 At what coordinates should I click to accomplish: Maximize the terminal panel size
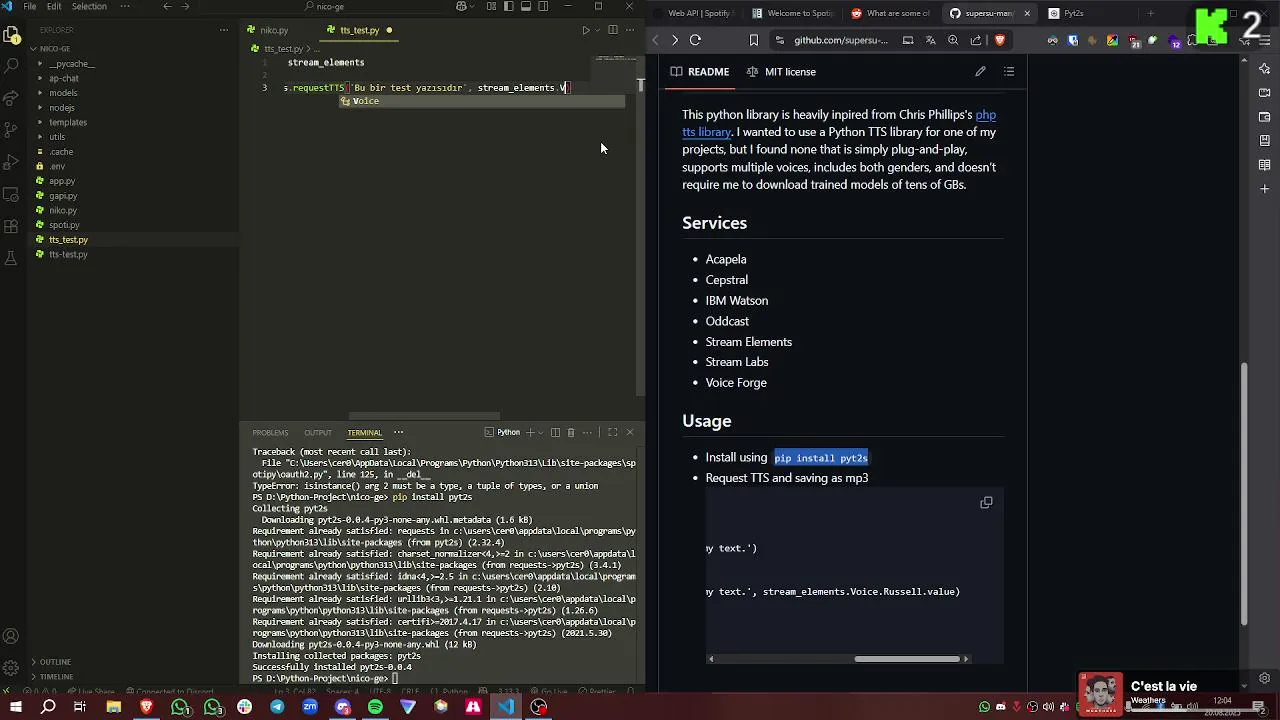click(x=612, y=432)
